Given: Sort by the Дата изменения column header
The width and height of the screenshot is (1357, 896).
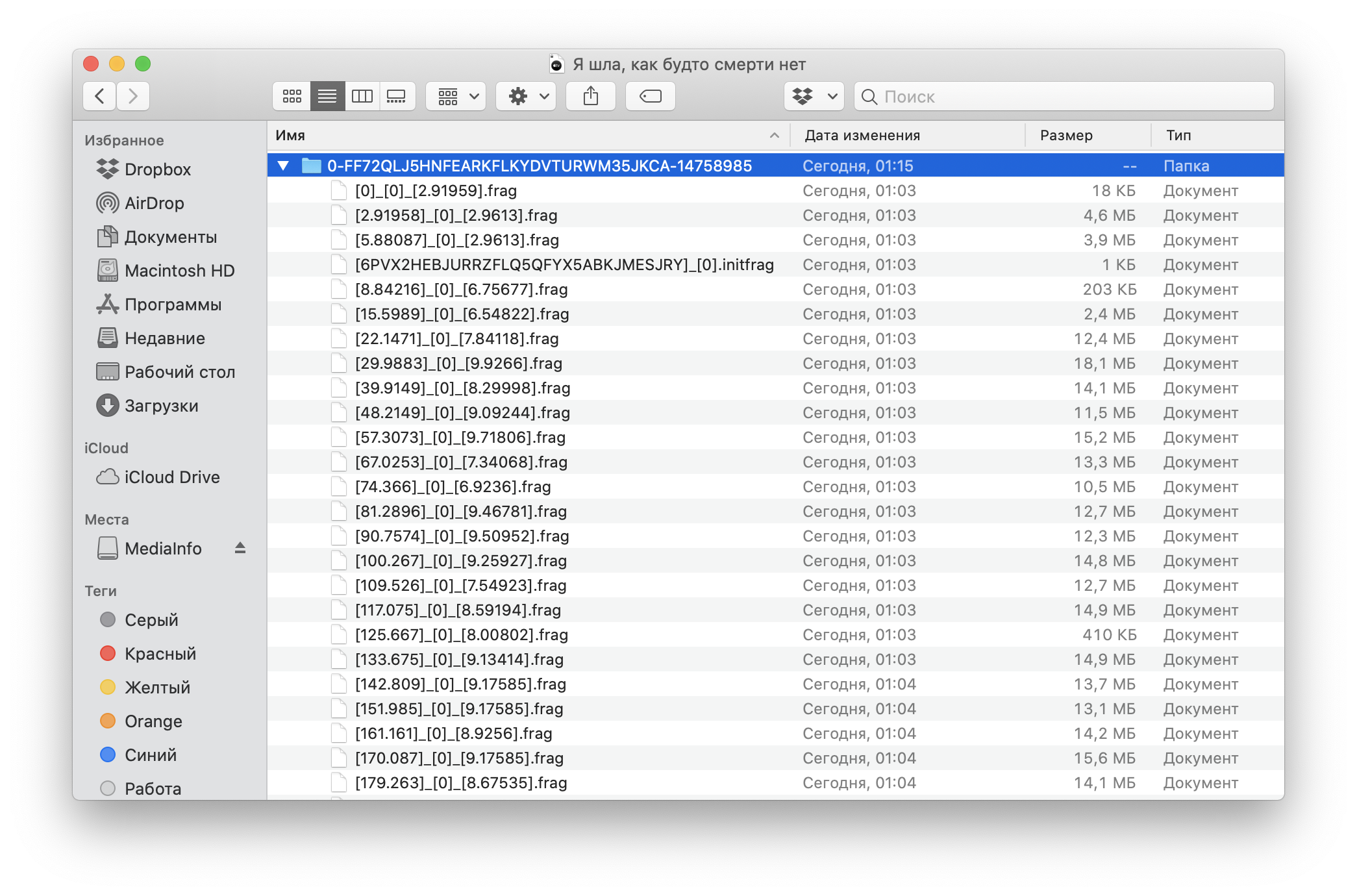Looking at the screenshot, I should click(862, 135).
